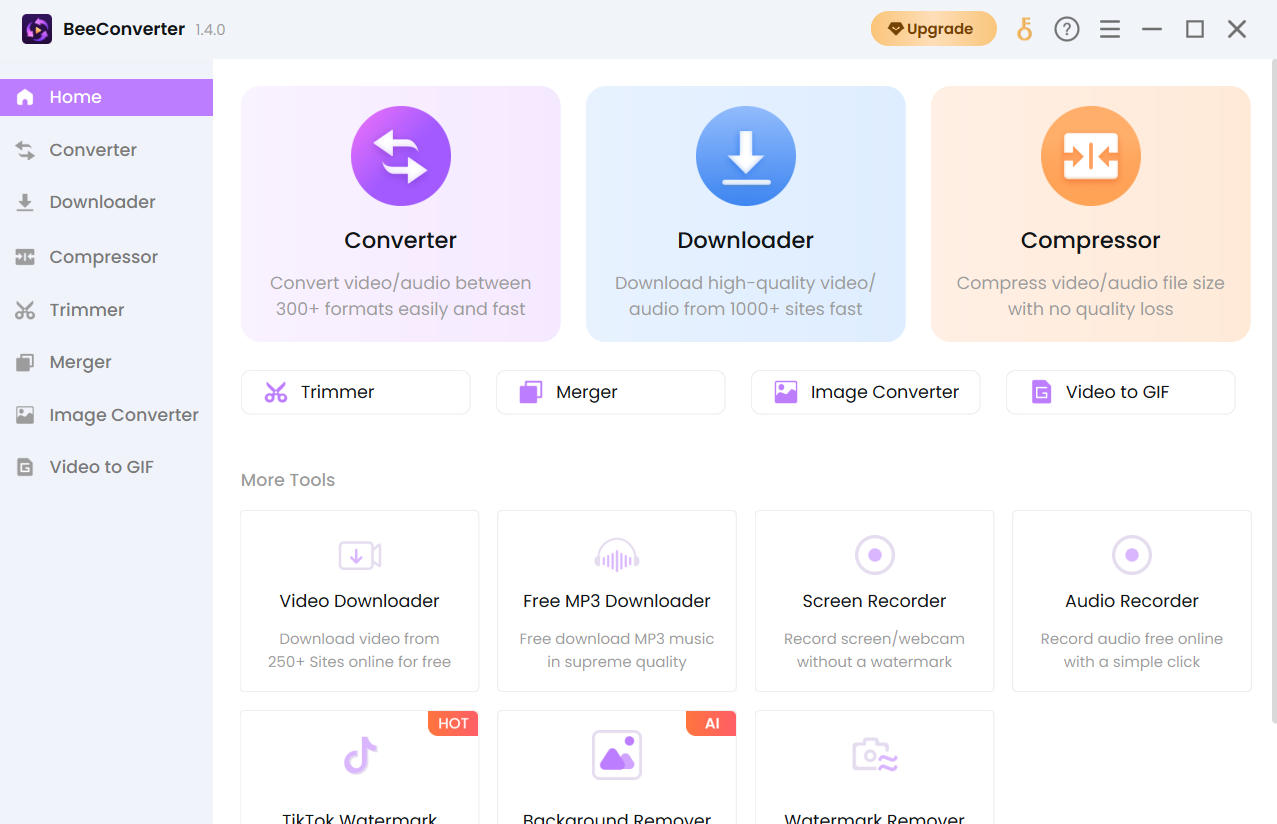Click the Video Downloader camera icon

(x=360, y=555)
